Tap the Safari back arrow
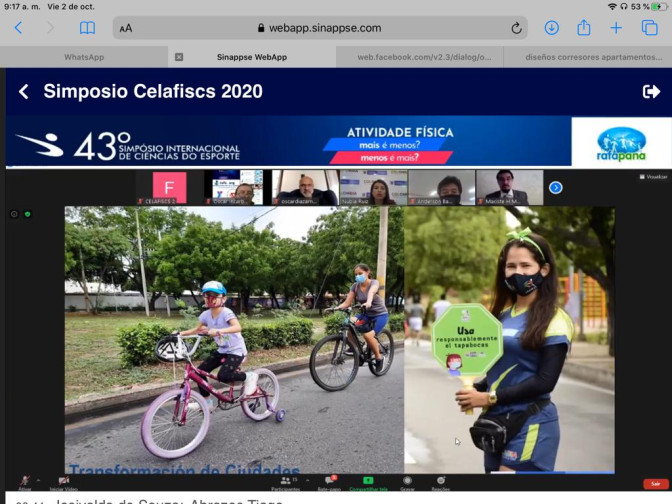The width and height of the screenshot is (672, 504). (x=18, y=28)
